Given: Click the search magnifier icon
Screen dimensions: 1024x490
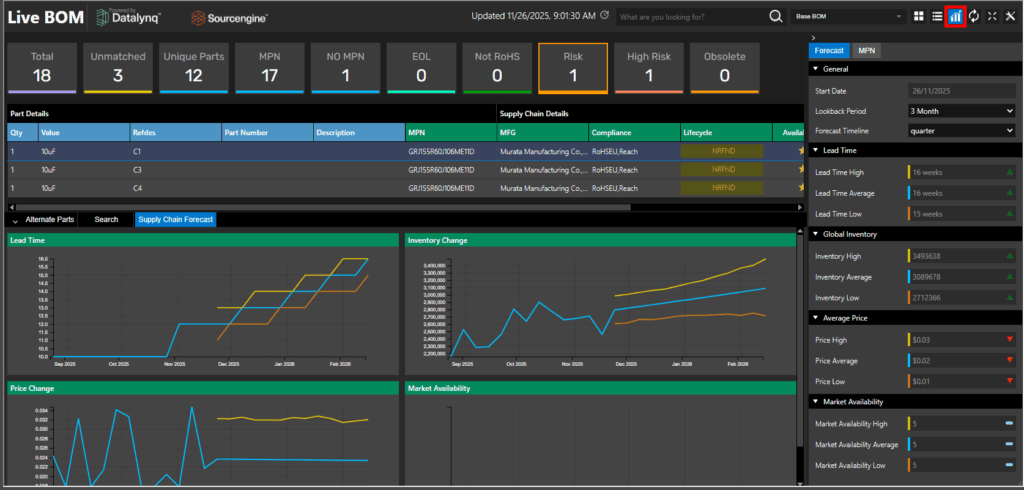Looking at the screenshot, I should (774, 17).
